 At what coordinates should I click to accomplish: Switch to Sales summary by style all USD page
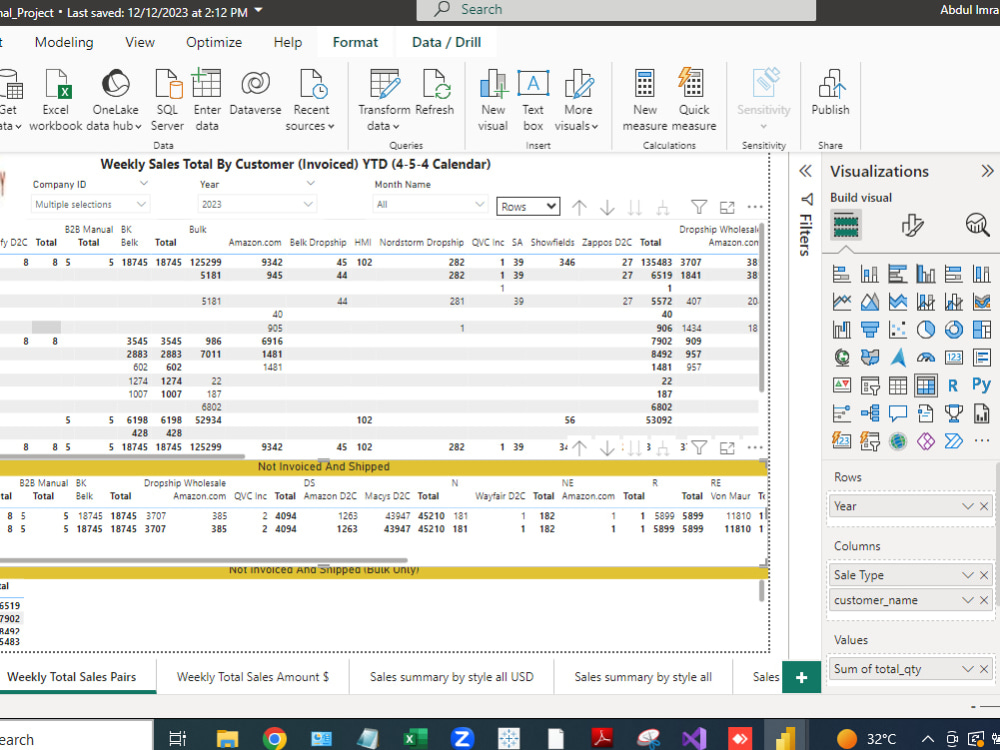tap(452, 677)
